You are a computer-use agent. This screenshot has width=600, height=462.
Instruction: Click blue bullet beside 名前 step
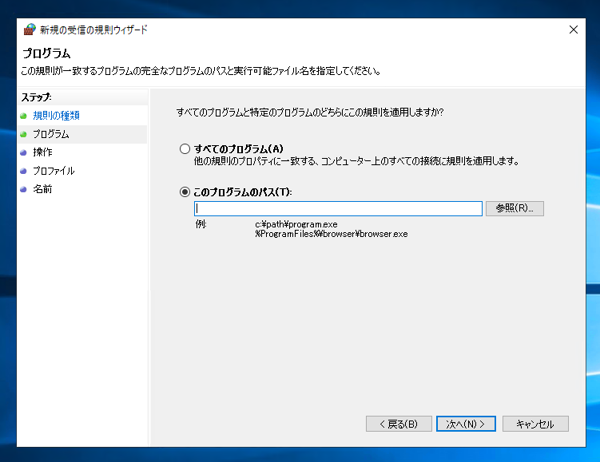point(23,189)
